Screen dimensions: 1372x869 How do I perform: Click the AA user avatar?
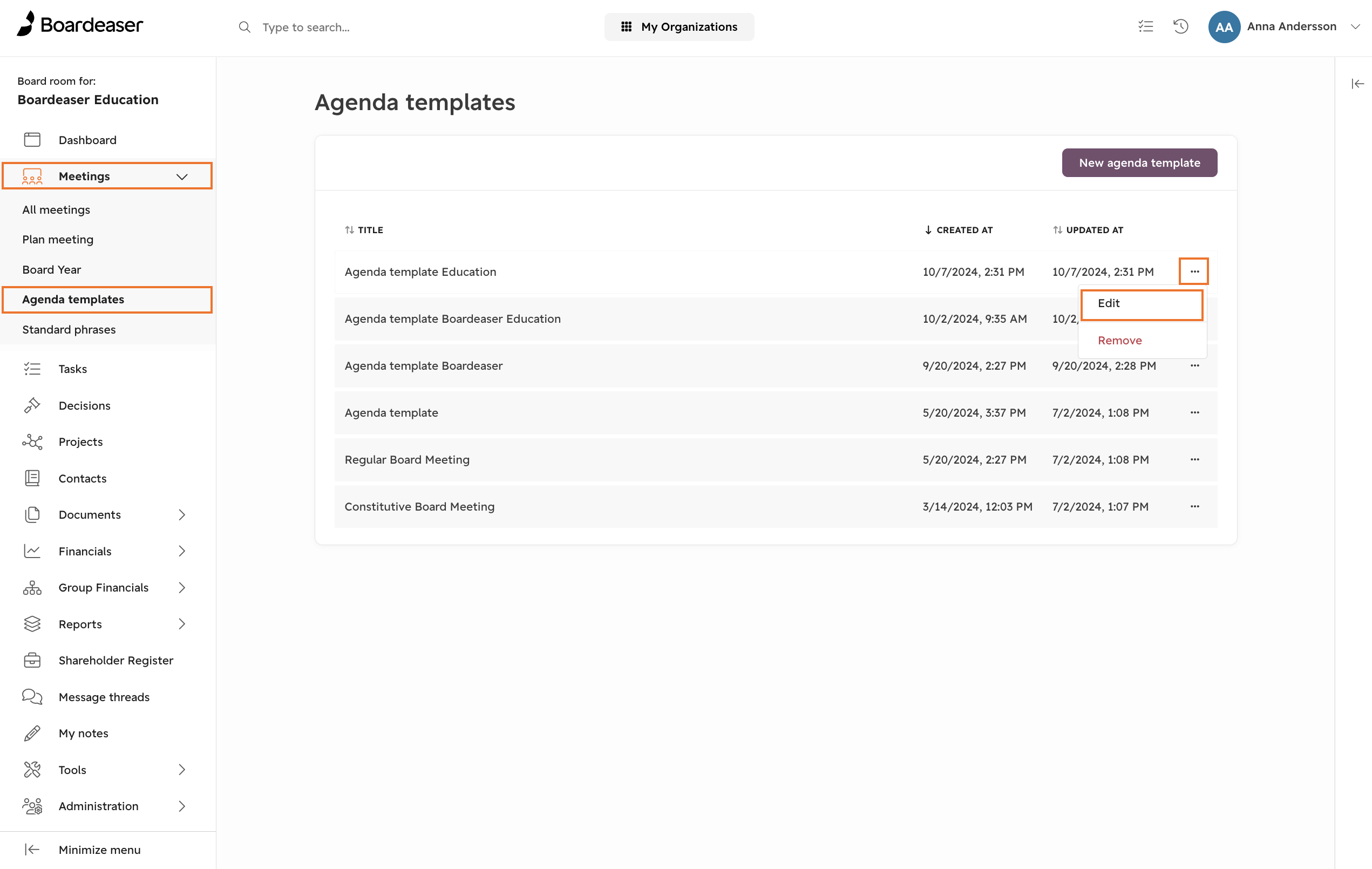coord(1224,27)
